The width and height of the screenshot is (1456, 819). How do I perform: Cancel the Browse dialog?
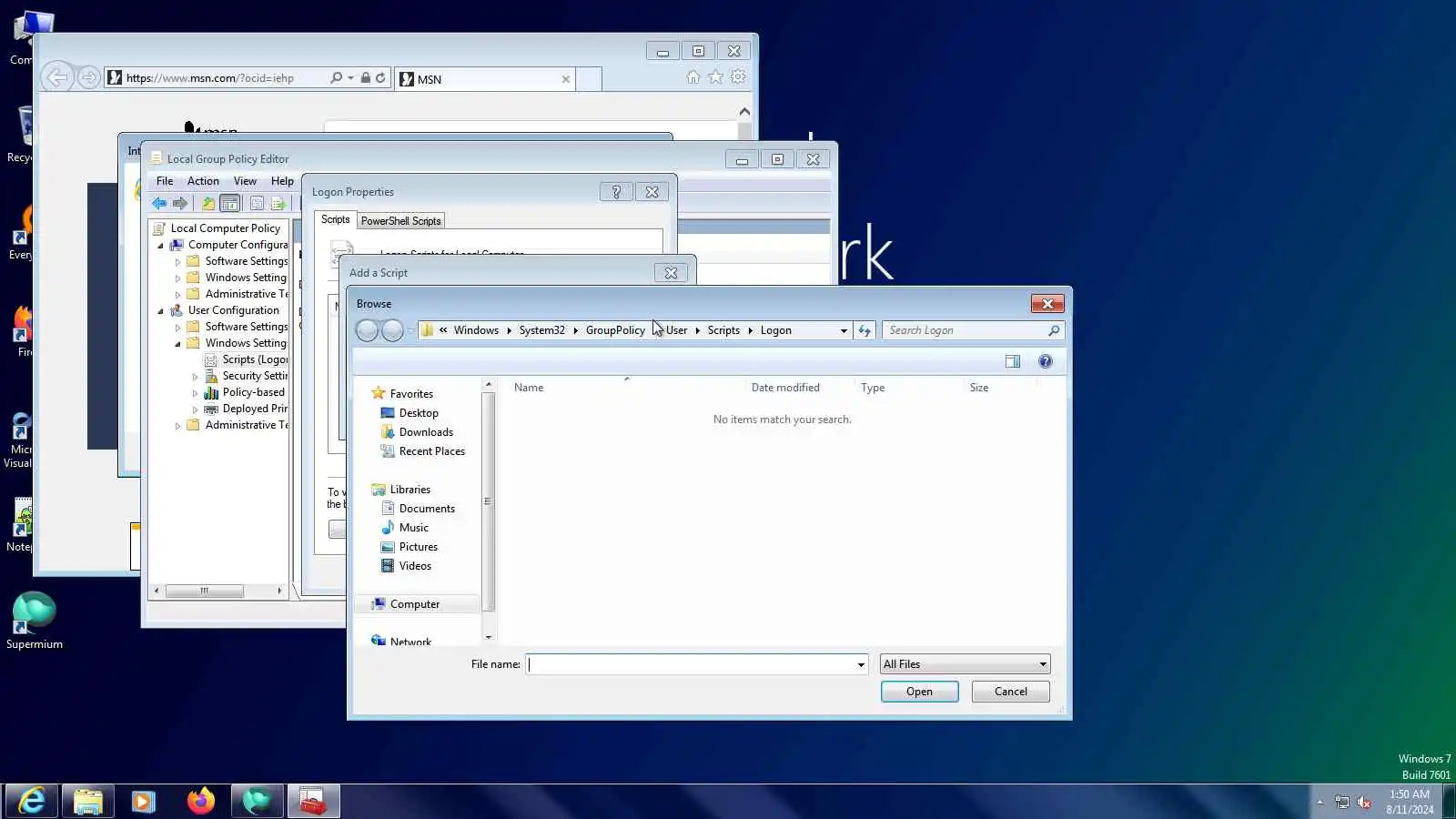(x=1010, y=692)
